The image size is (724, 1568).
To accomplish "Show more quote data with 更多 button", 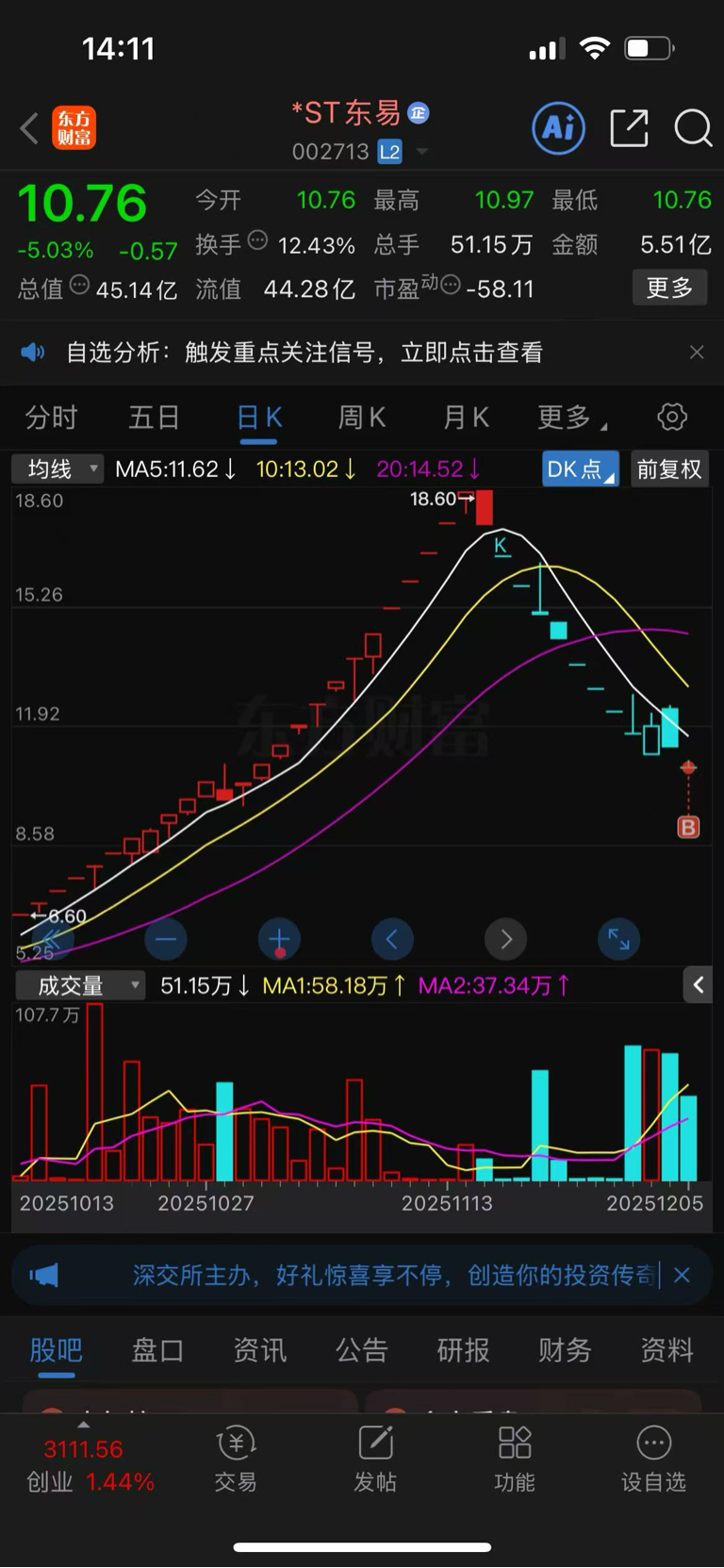I will click(x=669, y=288).
